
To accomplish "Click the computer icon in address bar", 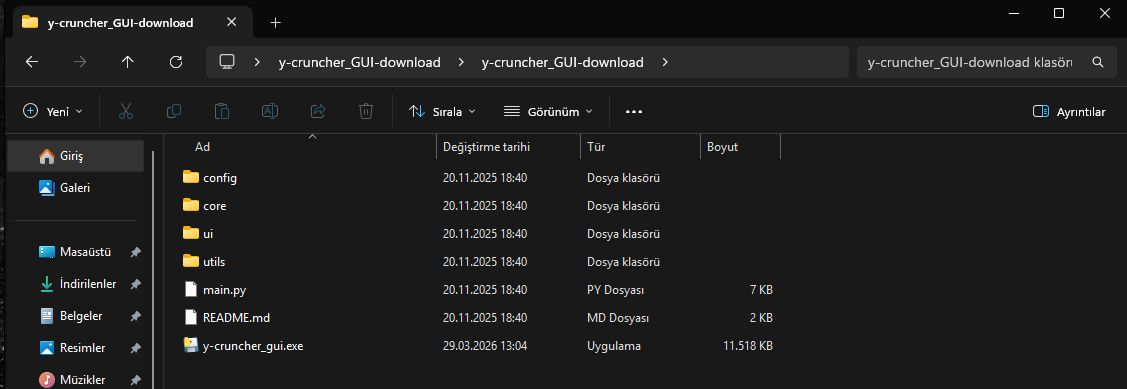I will pyautogui.click(x=227, y=62).
